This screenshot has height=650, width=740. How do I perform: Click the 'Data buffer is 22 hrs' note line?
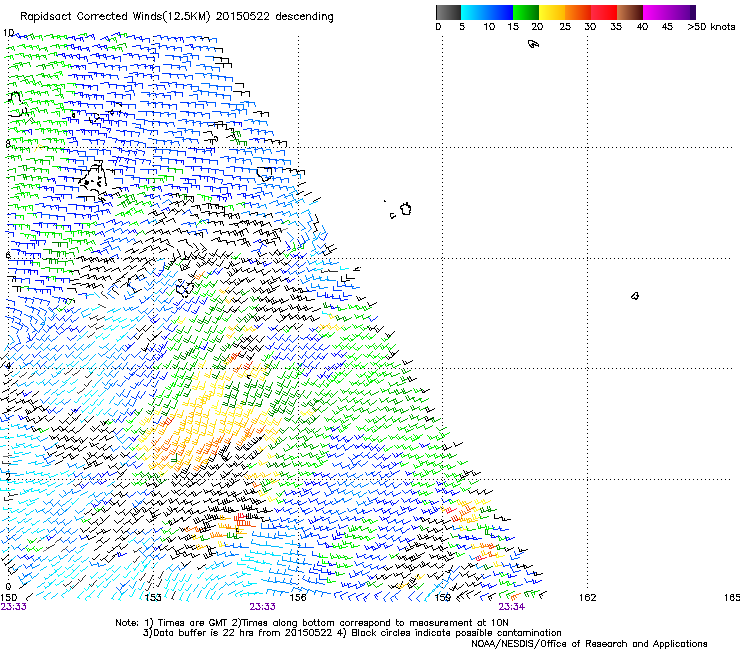352,633
